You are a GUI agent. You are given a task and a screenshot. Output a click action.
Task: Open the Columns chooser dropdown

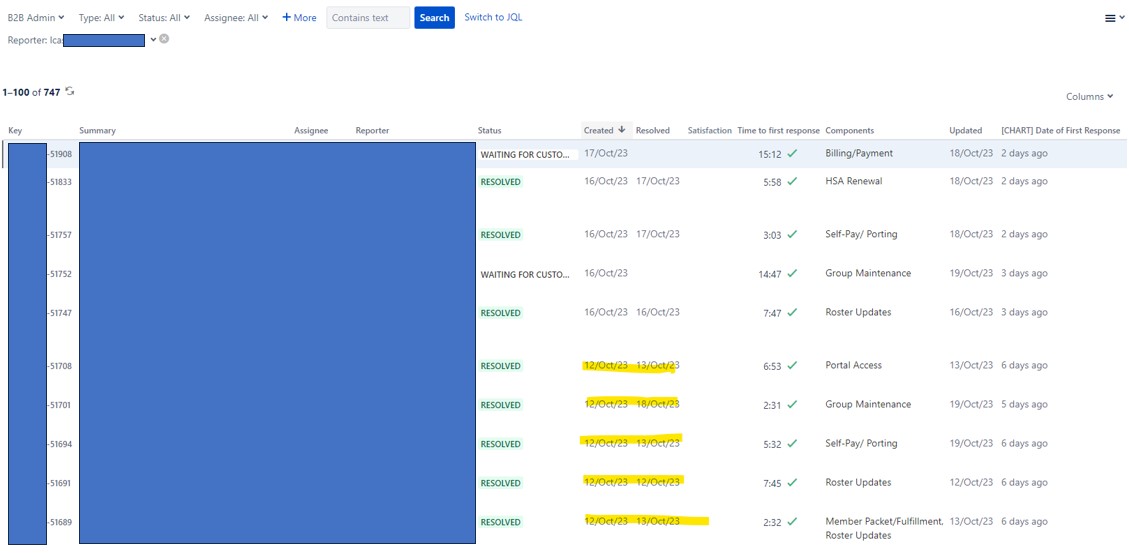coord(1089,96)
